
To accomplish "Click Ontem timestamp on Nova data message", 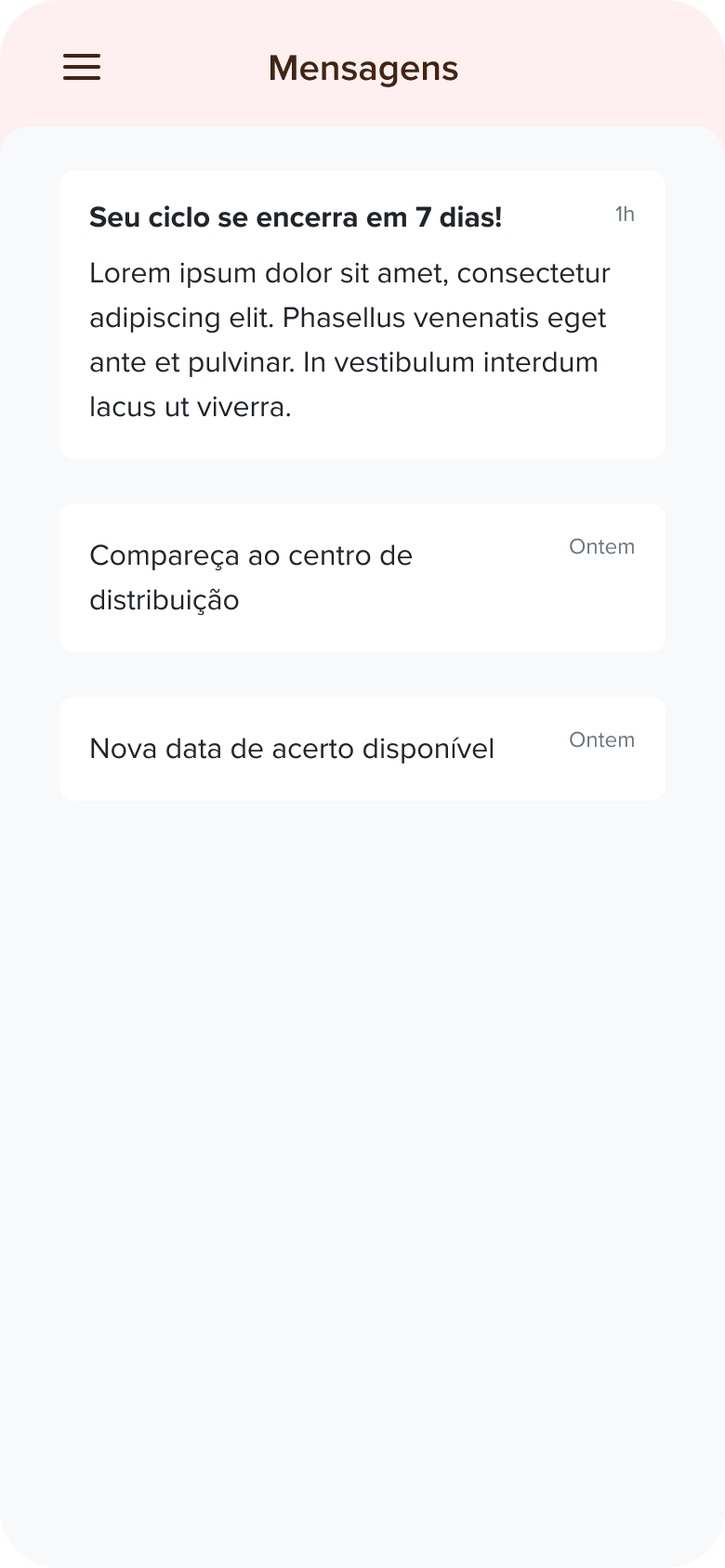I will tap(601, 740).
